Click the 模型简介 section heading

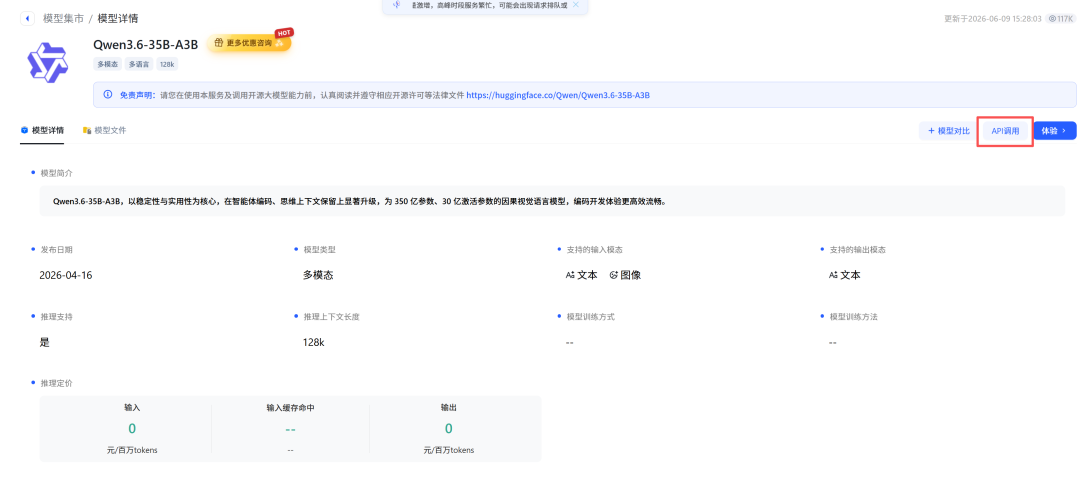[x=58, y=173]
